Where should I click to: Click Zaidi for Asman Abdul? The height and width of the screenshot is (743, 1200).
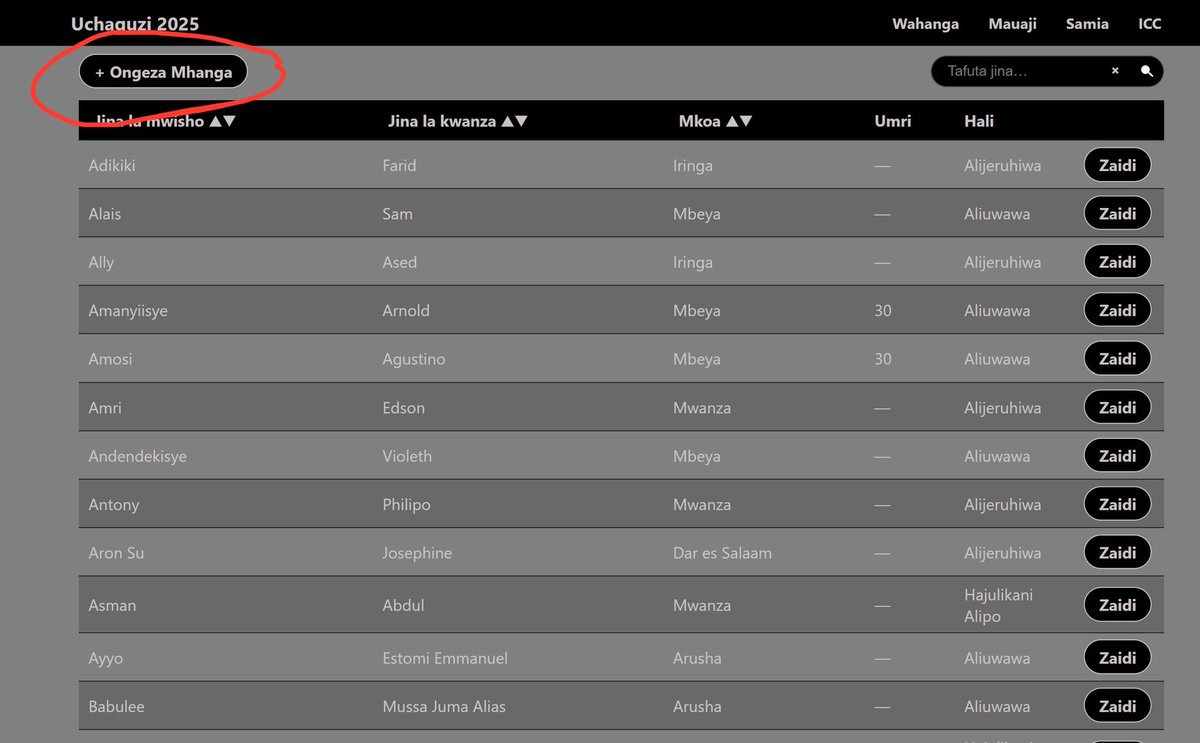1117,605
